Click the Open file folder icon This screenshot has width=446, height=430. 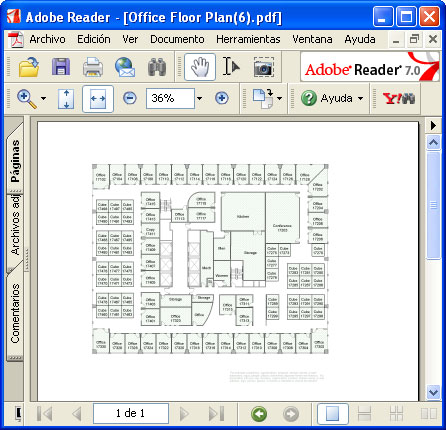[x=29, y=67]
